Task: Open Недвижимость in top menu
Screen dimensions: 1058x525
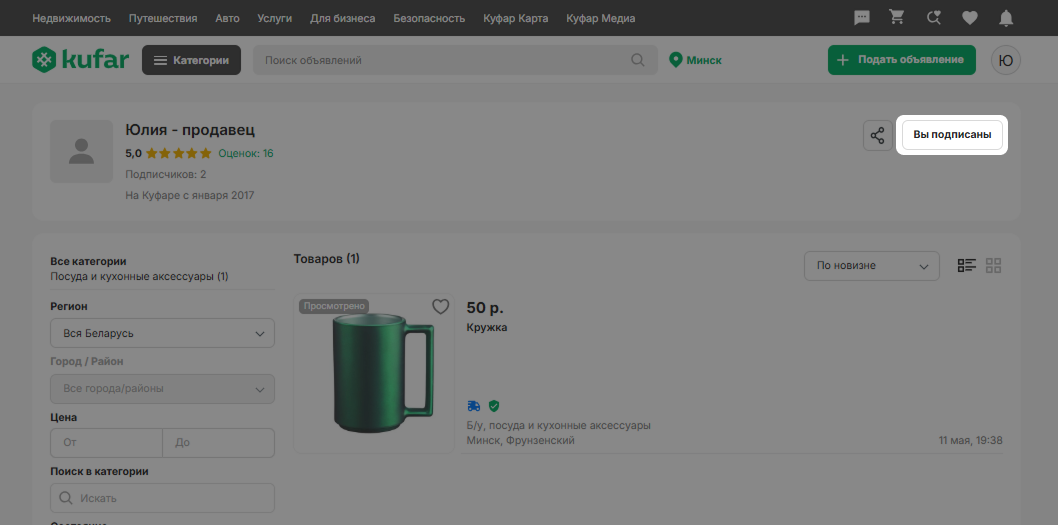Action: tap(72, 18)
